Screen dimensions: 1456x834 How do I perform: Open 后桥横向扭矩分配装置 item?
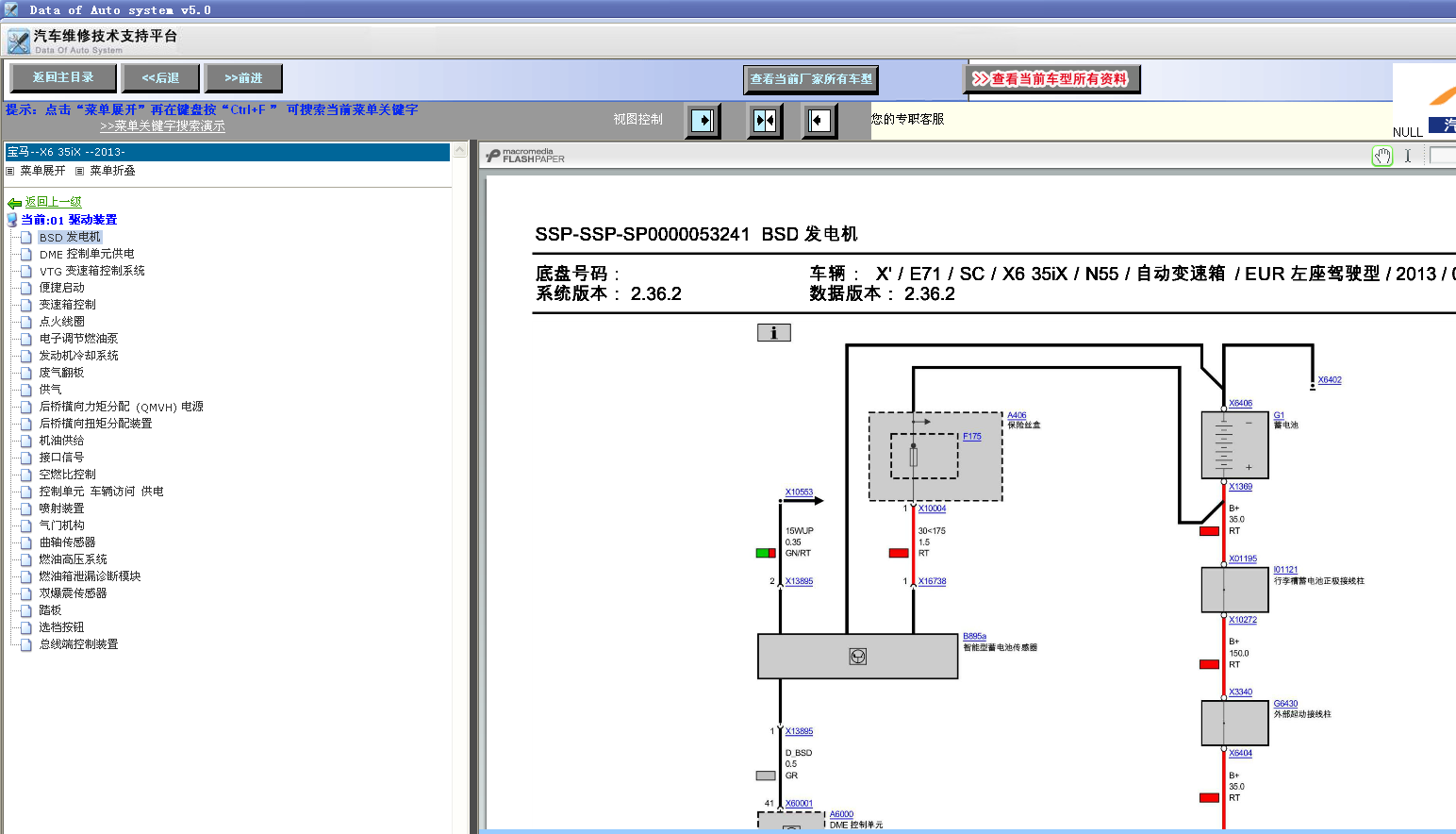[x=96, y=424]
